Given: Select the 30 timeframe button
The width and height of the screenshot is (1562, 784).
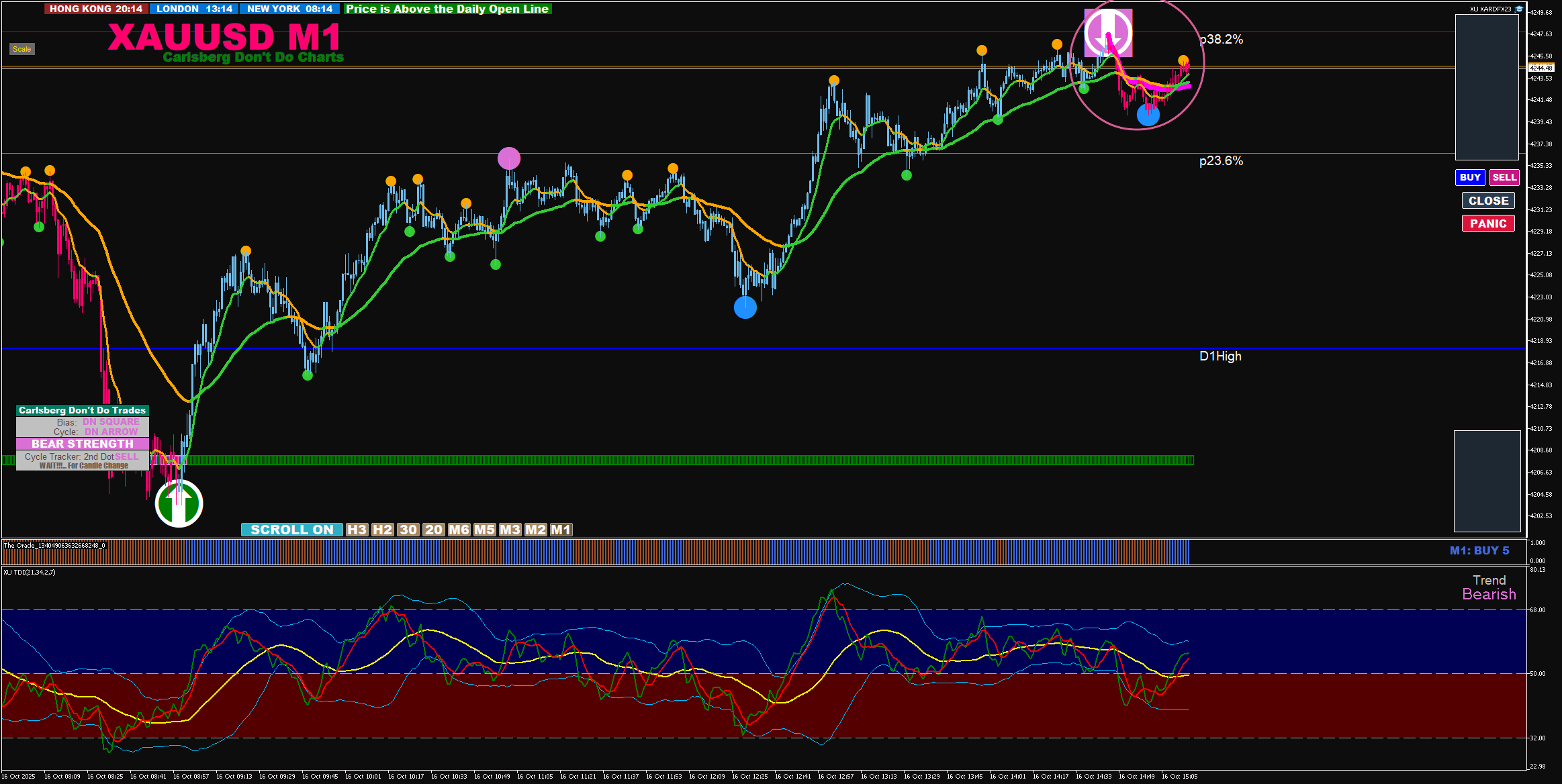Looking at the screenshot, I should click(408, 530).
